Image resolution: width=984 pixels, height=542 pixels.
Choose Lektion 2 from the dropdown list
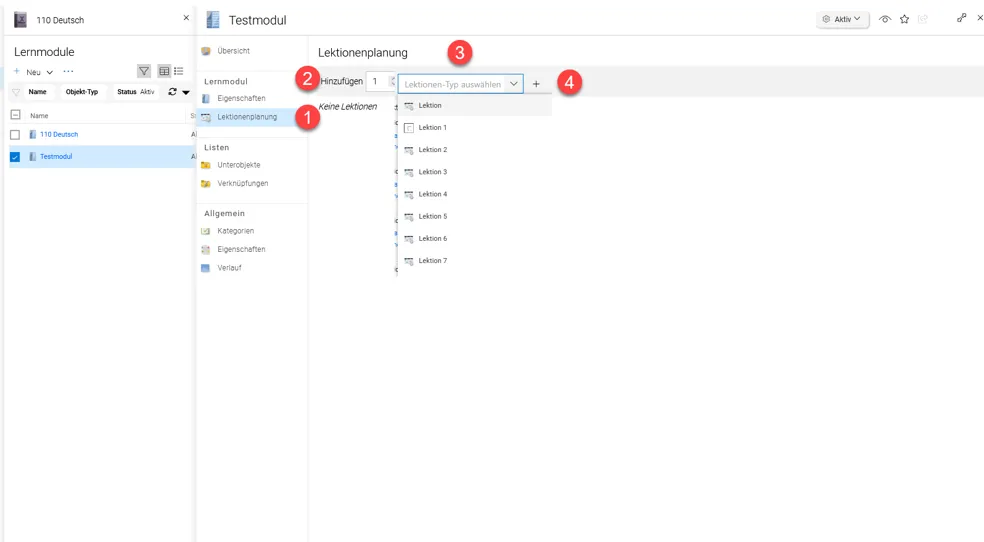[475, 150]
